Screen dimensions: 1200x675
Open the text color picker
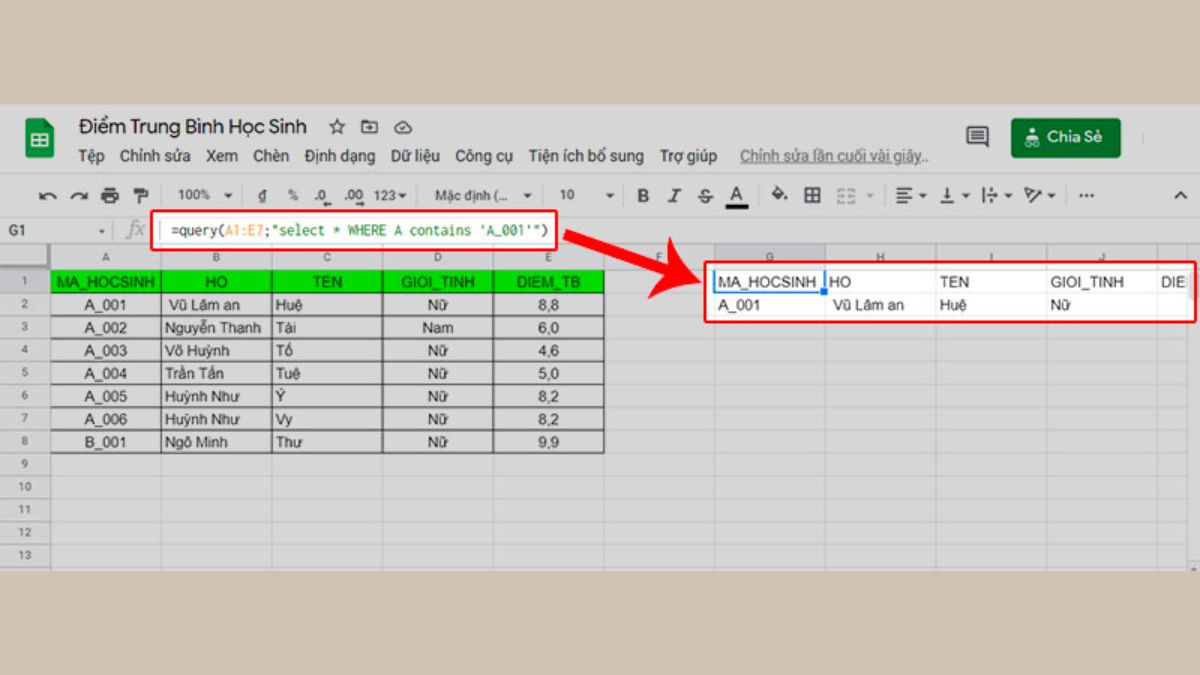coord(736,195)
